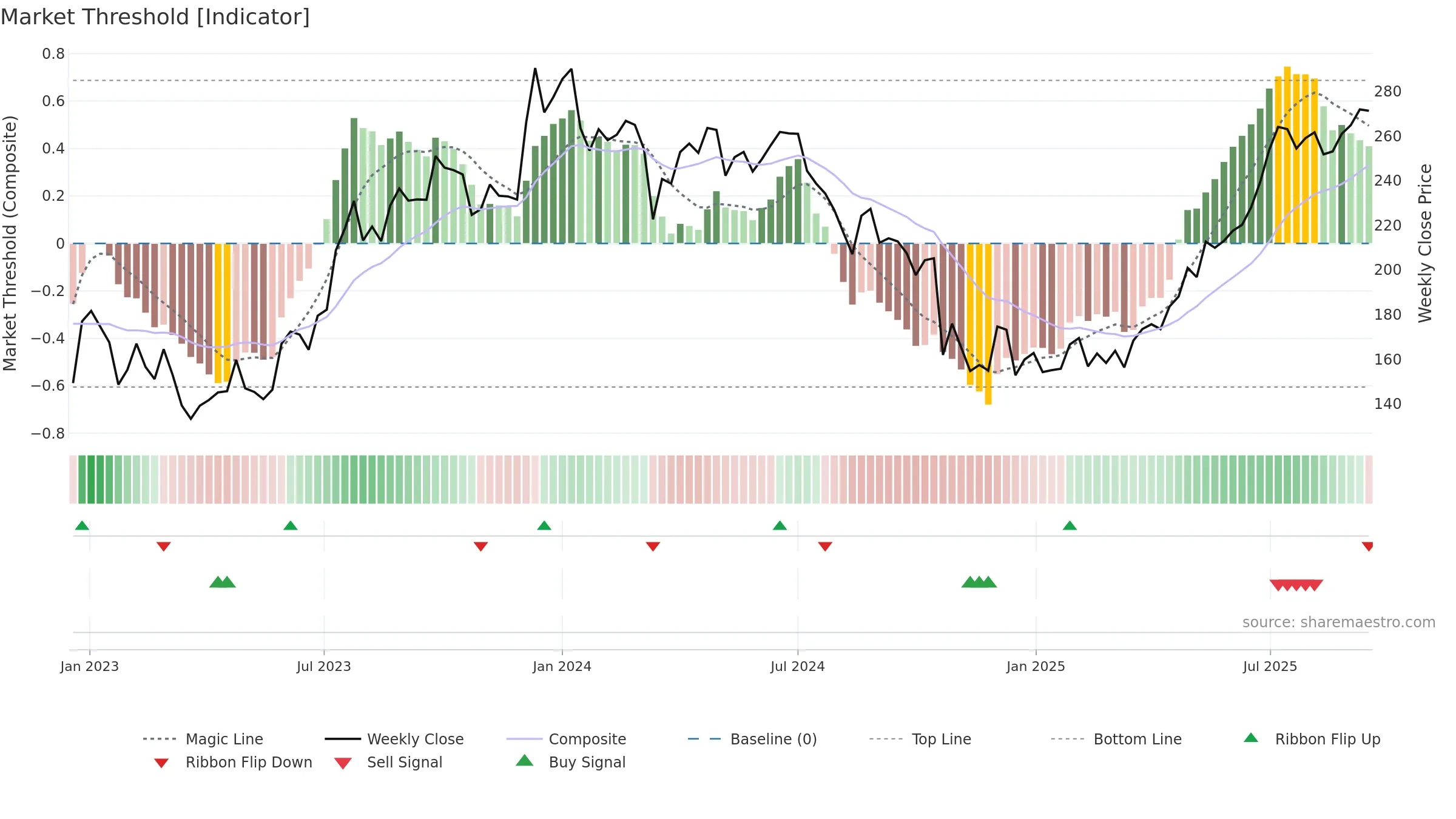Click the Ribbon Flip Down marker of February 2023
This screenshot has height=819, width=1456.
[x=164, y=547]
